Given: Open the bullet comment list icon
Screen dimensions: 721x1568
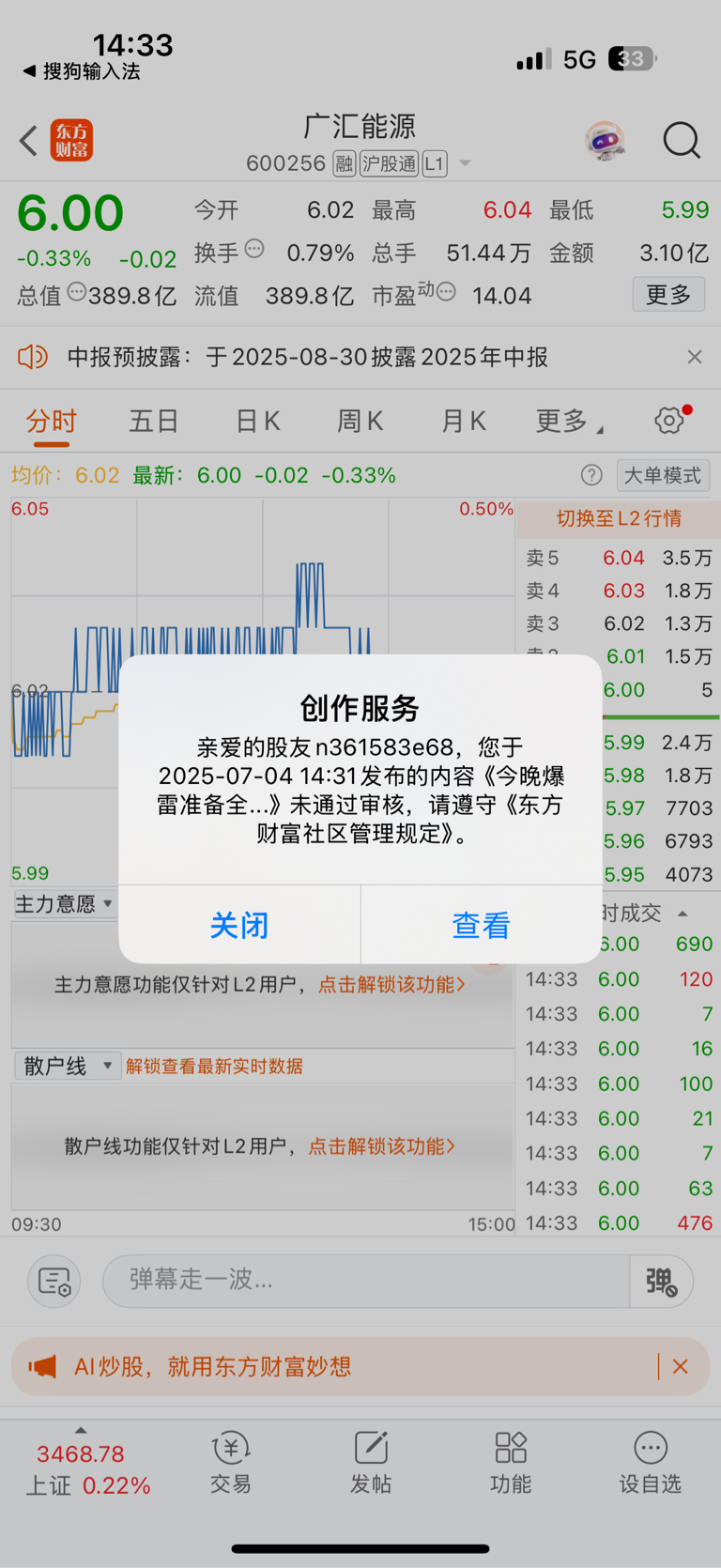Looking at the screenshot, I should pyautogui.click(x=54, y=1281).
